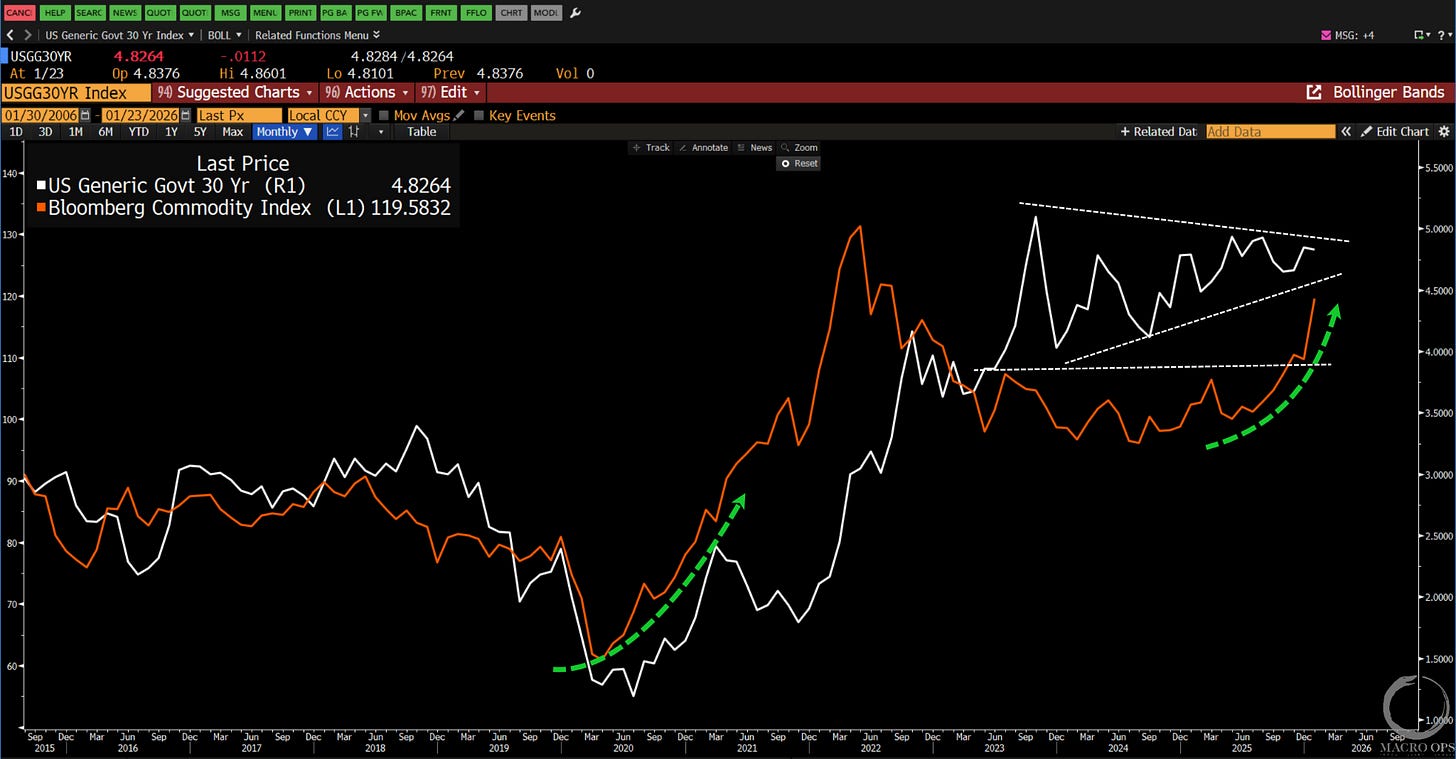Image resolution: width=1456 pixels, height=759 pixels.
Task: Select the 6M range tab
Action: (x=105, y=131)
